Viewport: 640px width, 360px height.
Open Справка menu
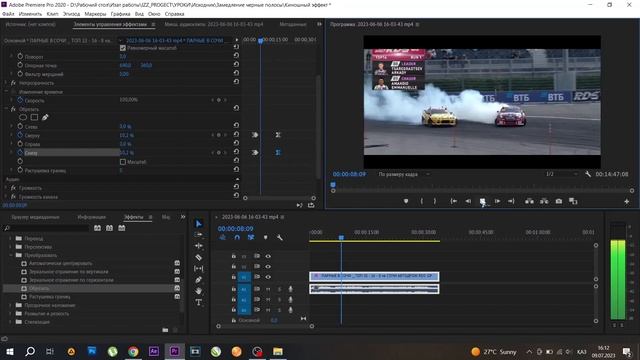tap(174, 14)
